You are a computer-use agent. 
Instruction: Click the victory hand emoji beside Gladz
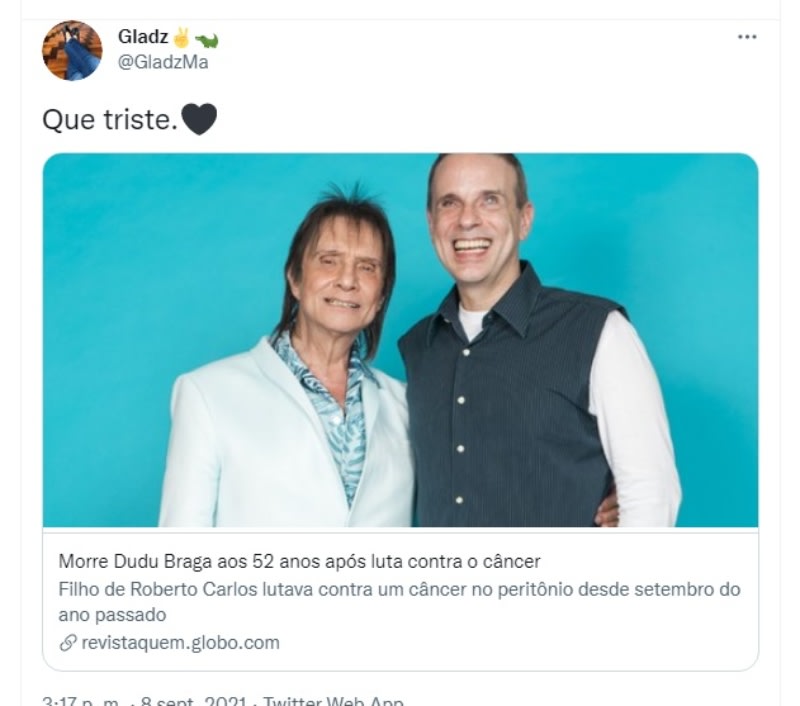point(181,37)
